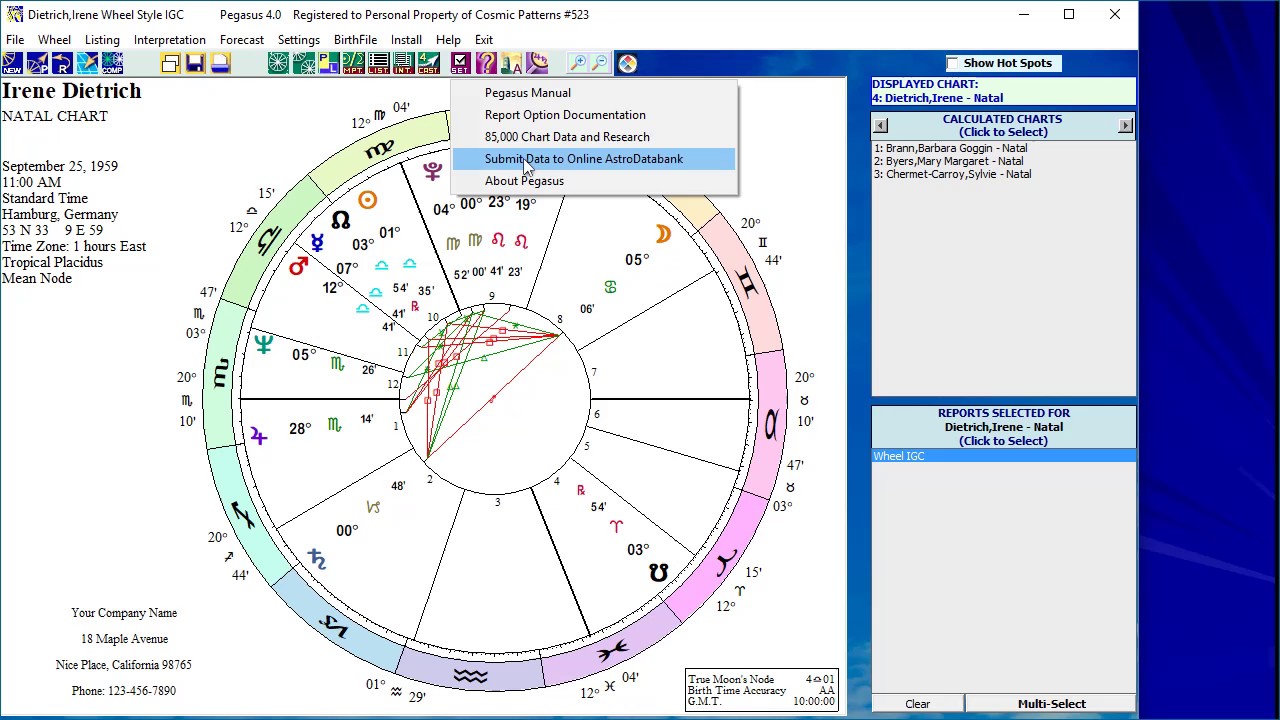Select chart 2: Byers,Mary Margaret - Natal
The image size is (1280, 720).
click(949, 161)
